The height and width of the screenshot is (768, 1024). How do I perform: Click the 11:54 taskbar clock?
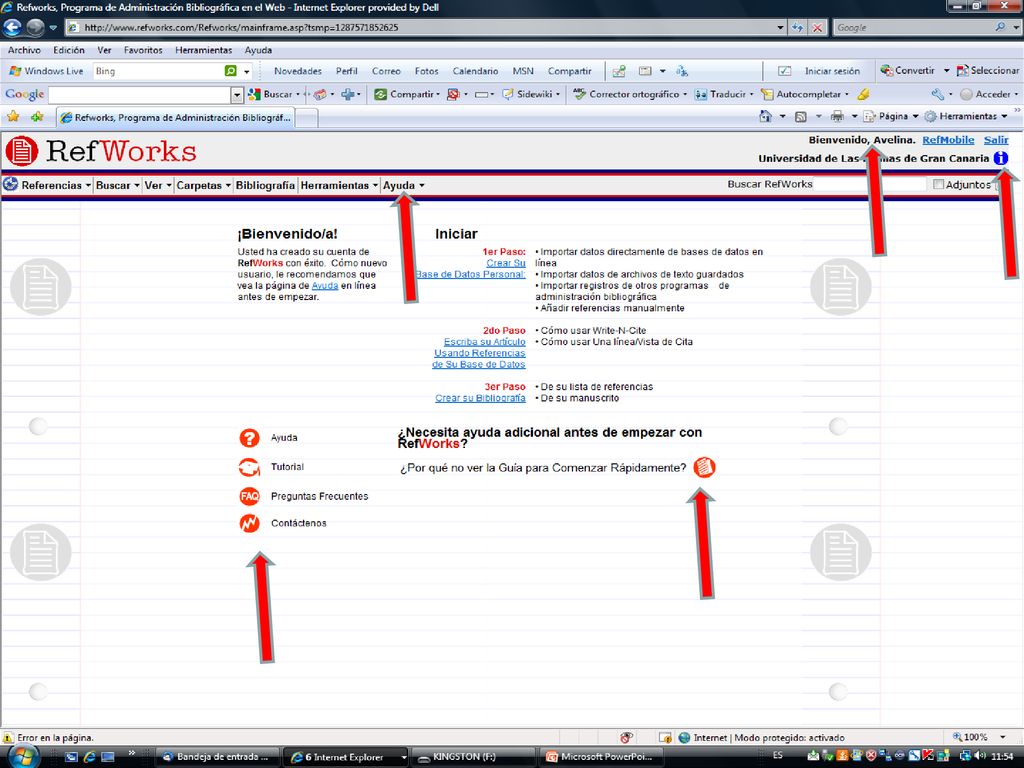point(1002,756)
